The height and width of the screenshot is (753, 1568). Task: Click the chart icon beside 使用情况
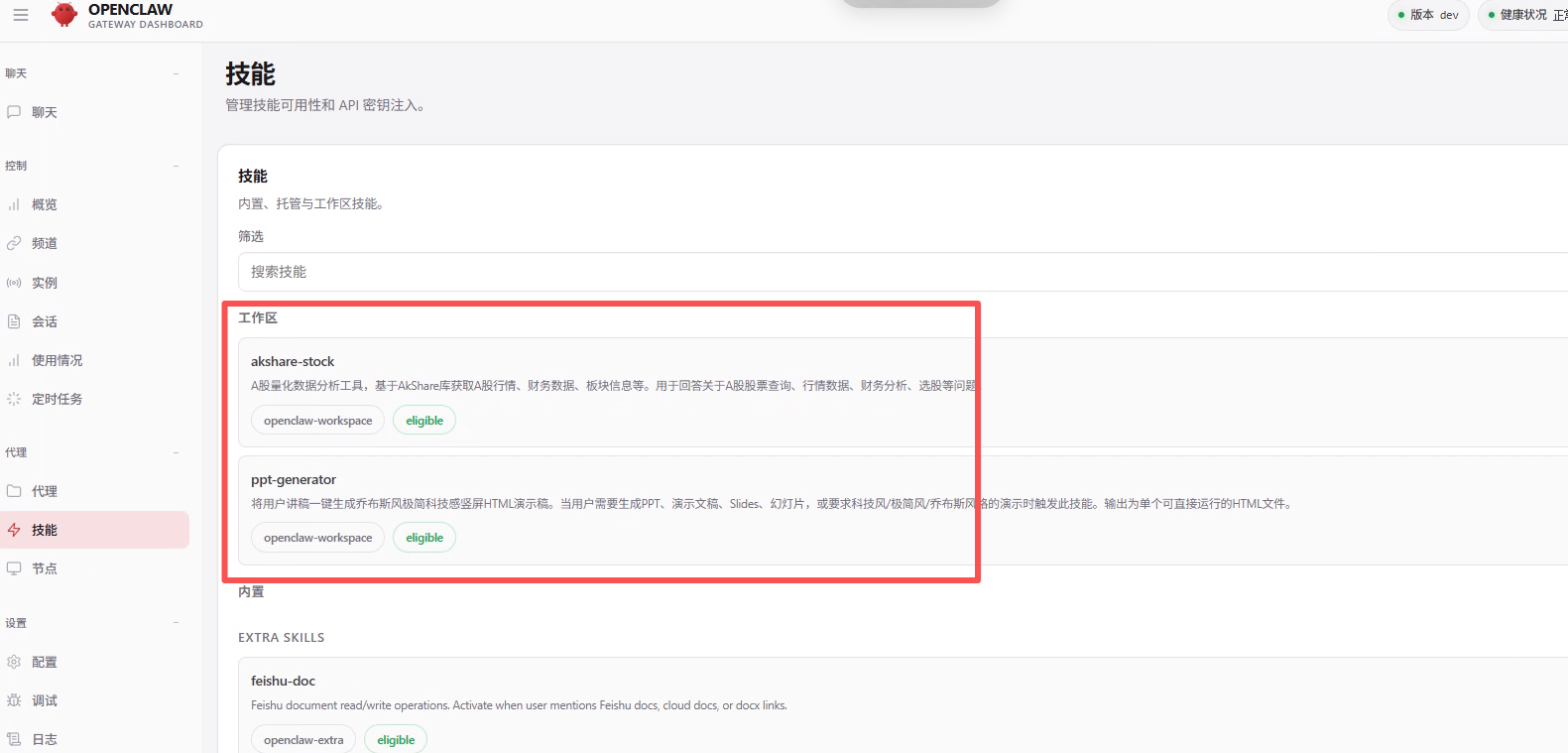tap(14, 360)
